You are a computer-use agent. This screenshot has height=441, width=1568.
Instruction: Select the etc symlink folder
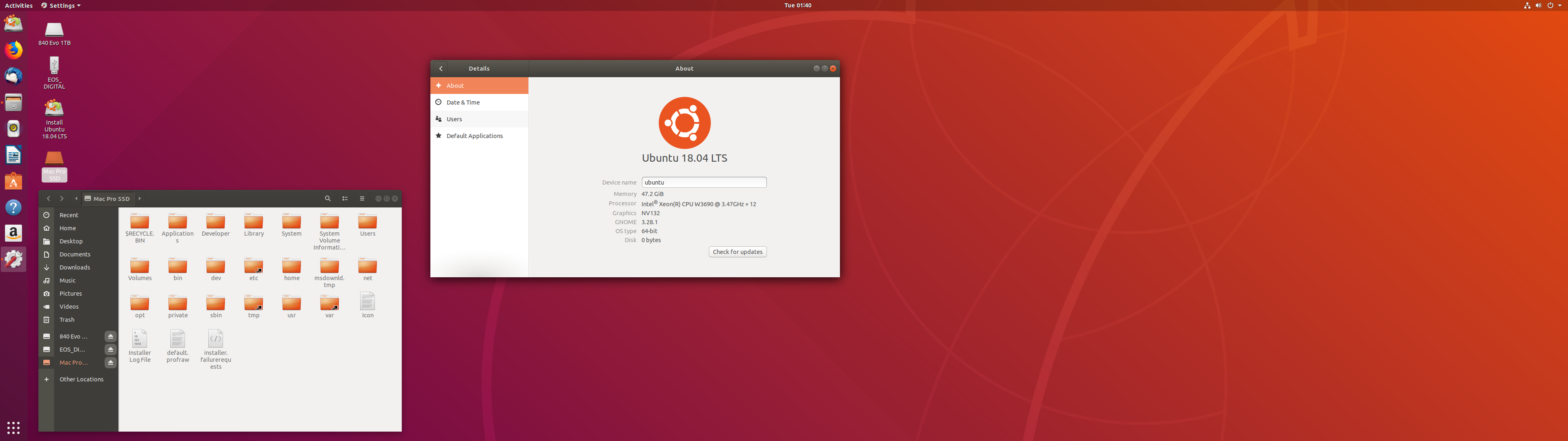pos(254,269)
